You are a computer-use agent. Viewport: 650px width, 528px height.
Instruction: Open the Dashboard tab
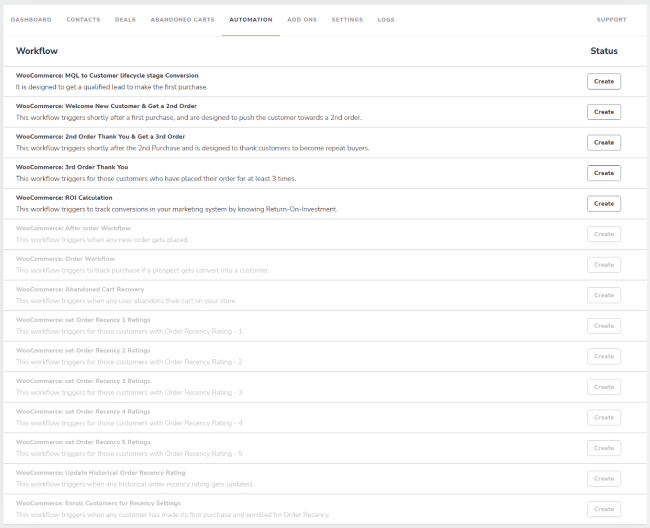[31, 19]
